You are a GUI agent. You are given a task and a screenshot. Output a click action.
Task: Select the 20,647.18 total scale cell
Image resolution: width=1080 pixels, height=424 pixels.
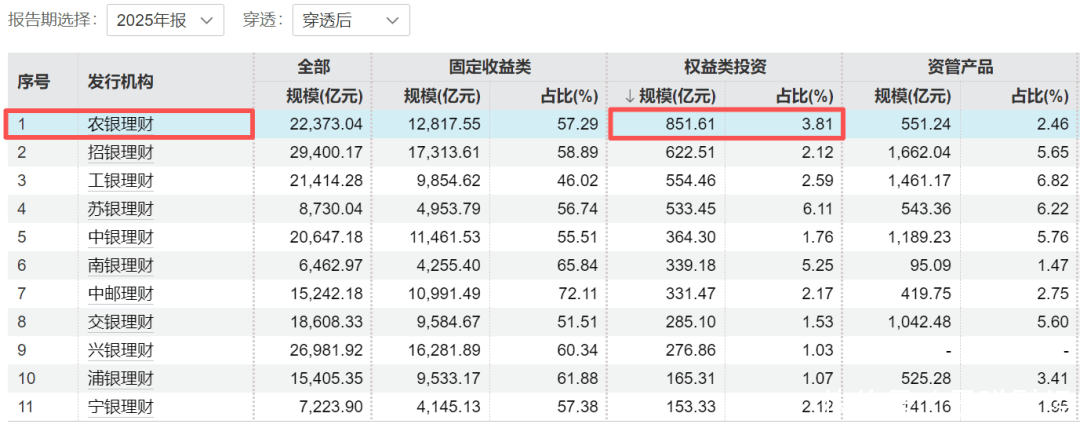click(x=326, y=237)
